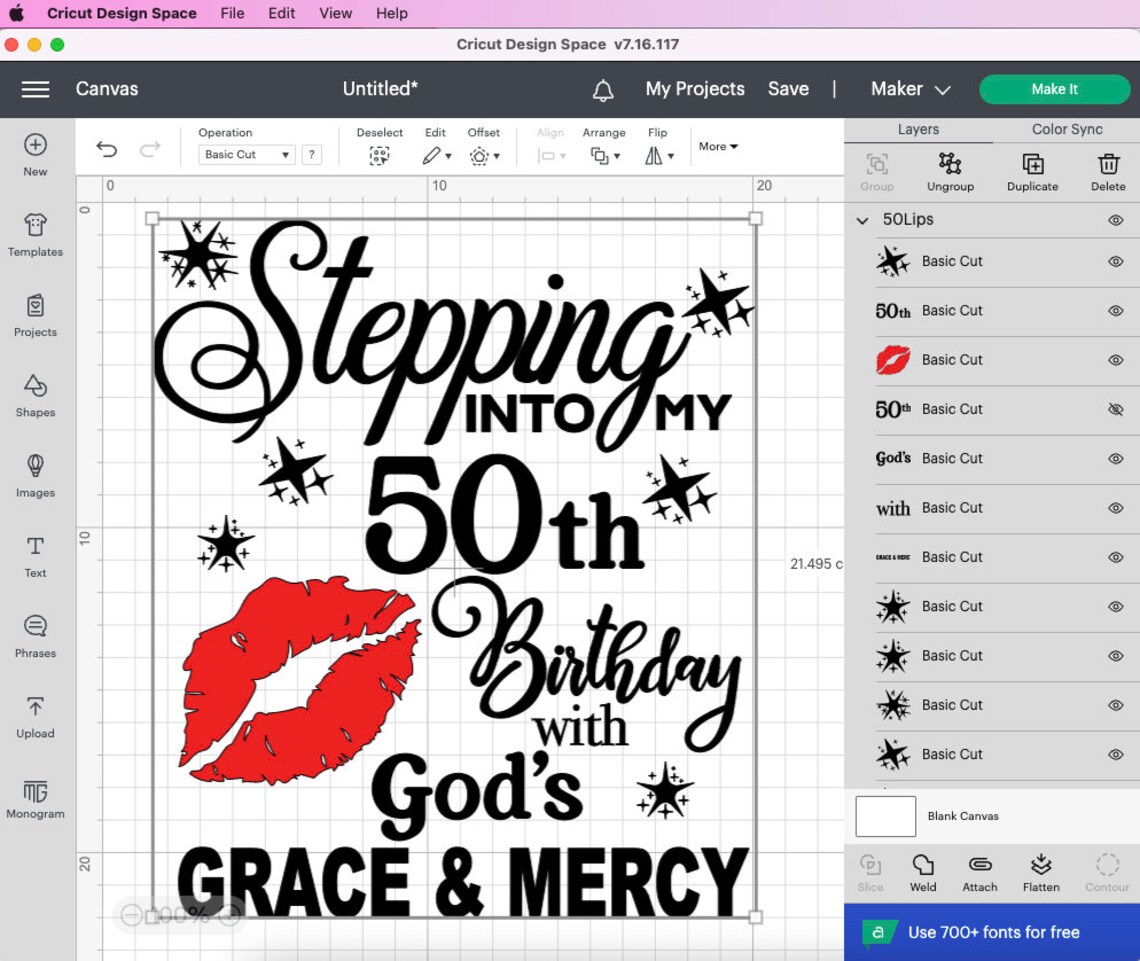Collapse the 50Lips layer group
This screenshot has width=1140, height=961.
[x=862, y=219]
